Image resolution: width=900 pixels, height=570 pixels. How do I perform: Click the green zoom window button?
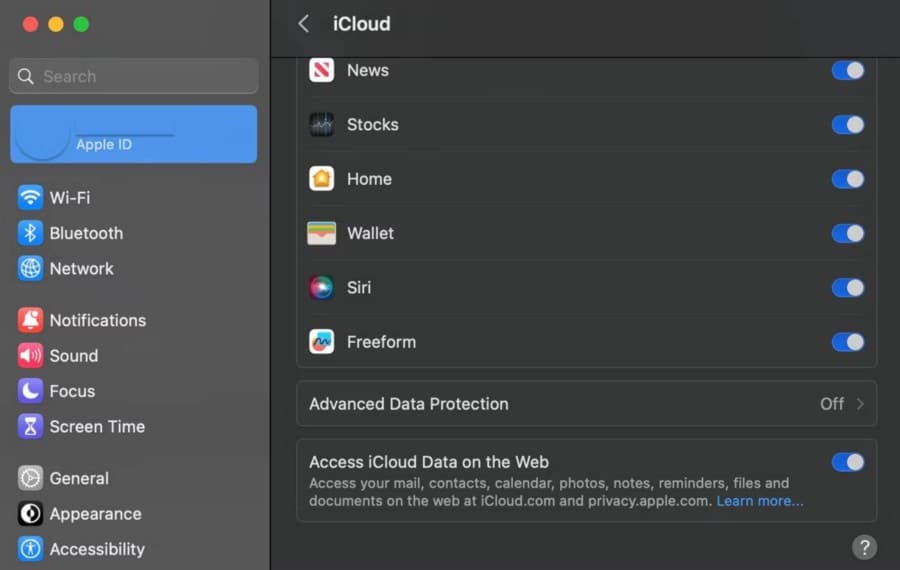tap(81, 24)
